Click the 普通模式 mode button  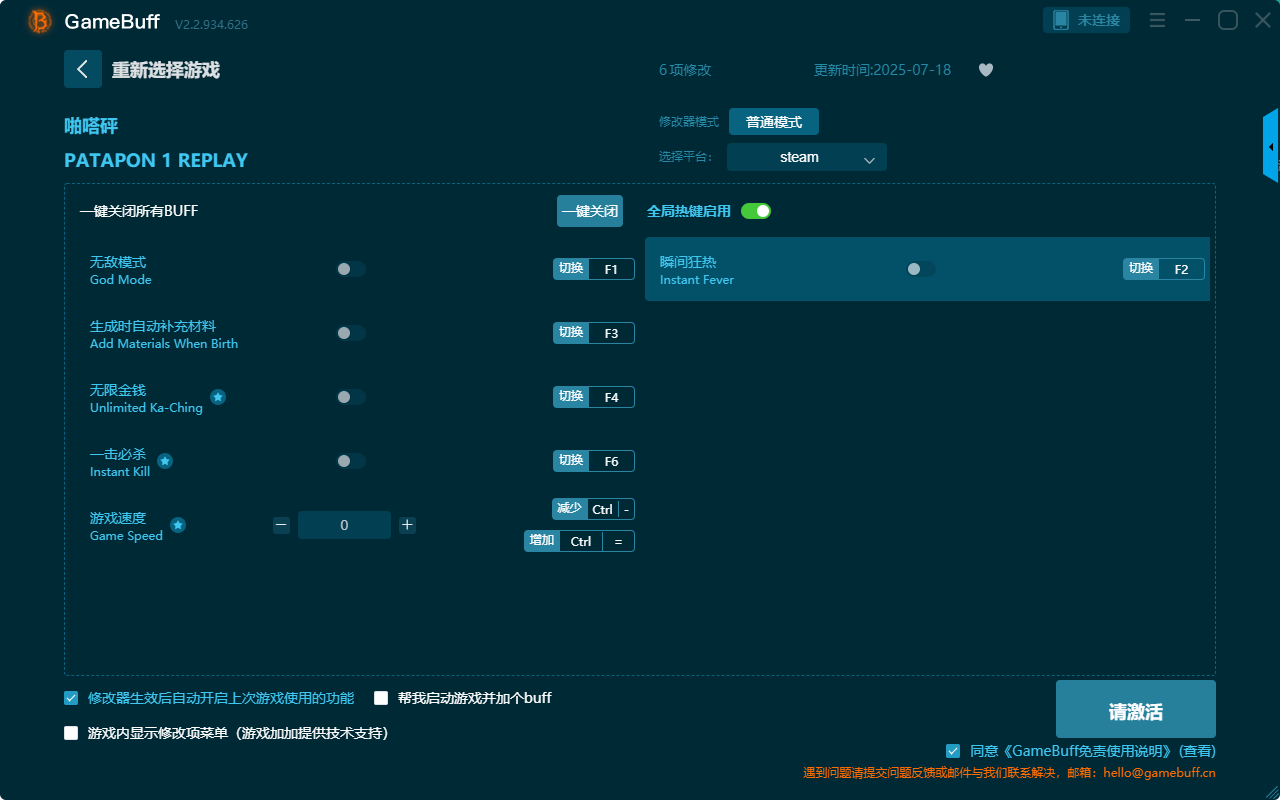(773, 122)
